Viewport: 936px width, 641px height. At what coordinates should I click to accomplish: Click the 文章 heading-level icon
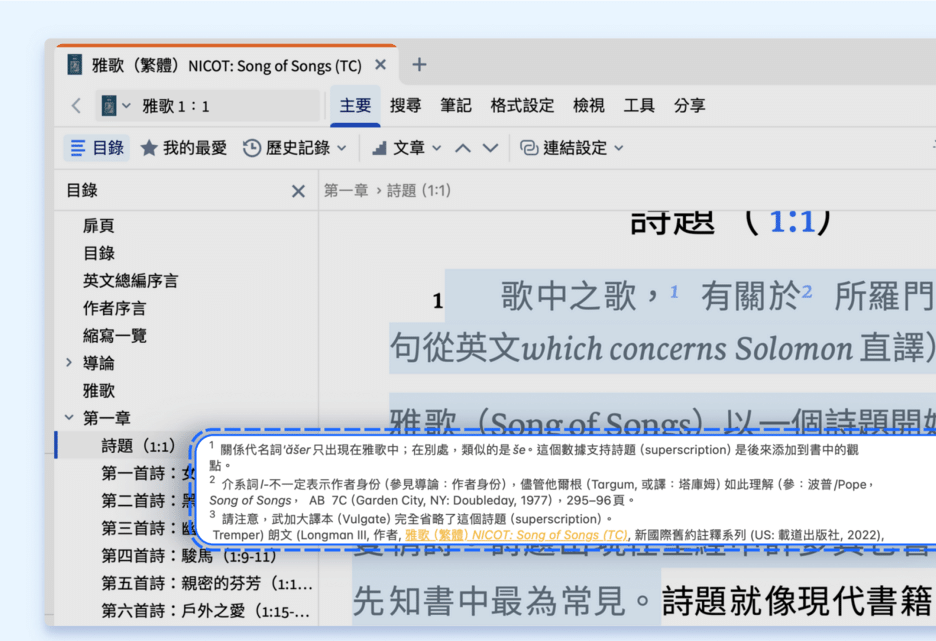pos(379,148)
